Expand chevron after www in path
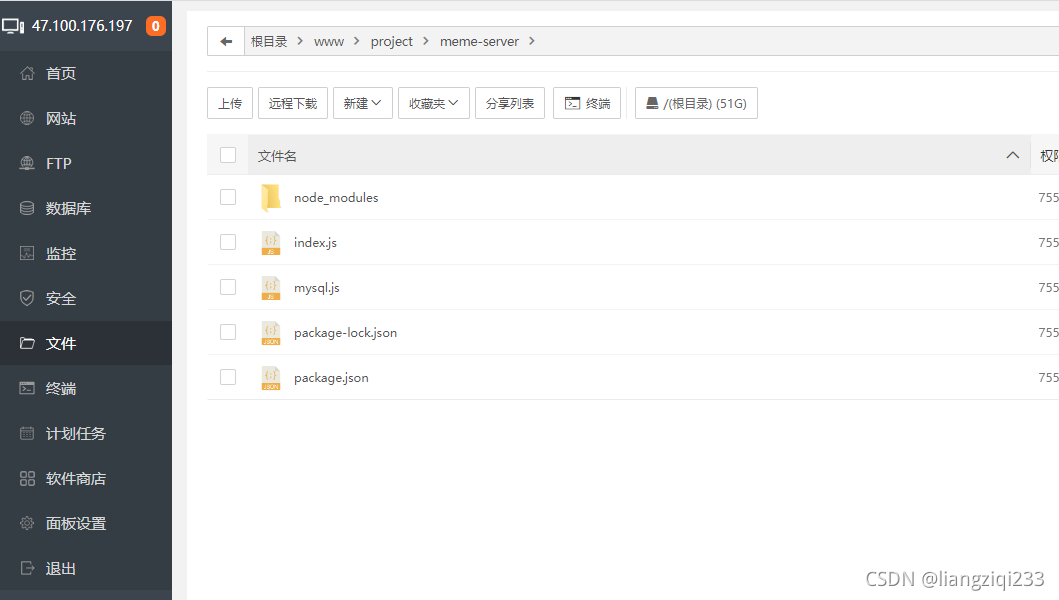The height and width of the screenshot is (600, 1059). pyautogui.click(x=357, y=41)
